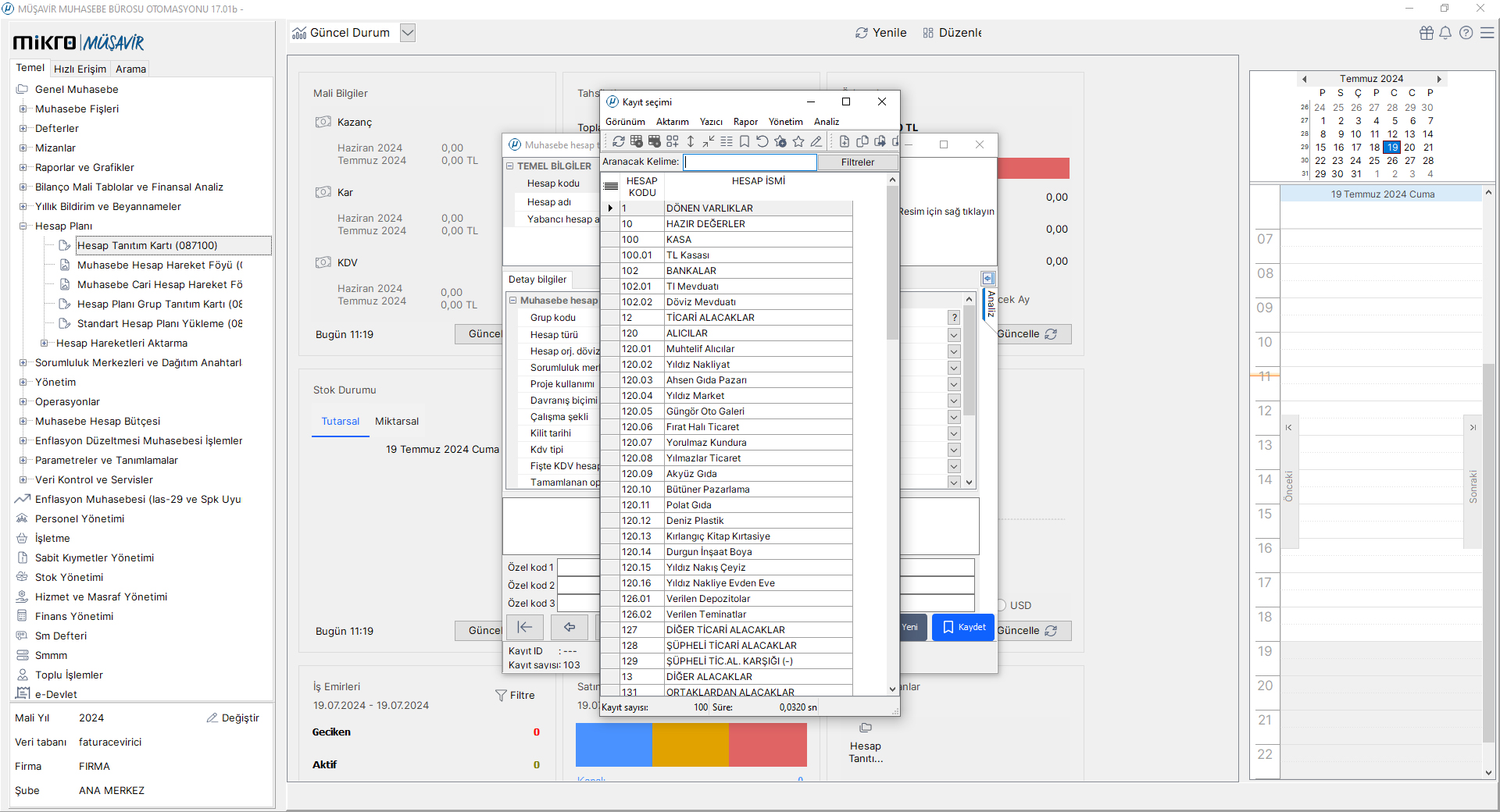1500x812 pixels.
Task: Collapse the TEMEL BİLGİLER section
Action: (510, 166)
